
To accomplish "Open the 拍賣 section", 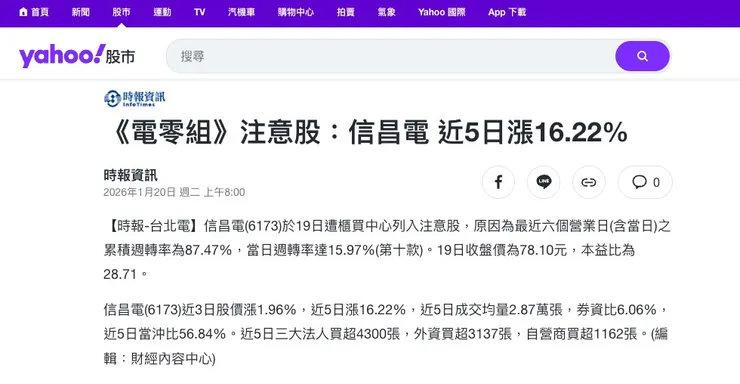I will (x=345, y=12).
